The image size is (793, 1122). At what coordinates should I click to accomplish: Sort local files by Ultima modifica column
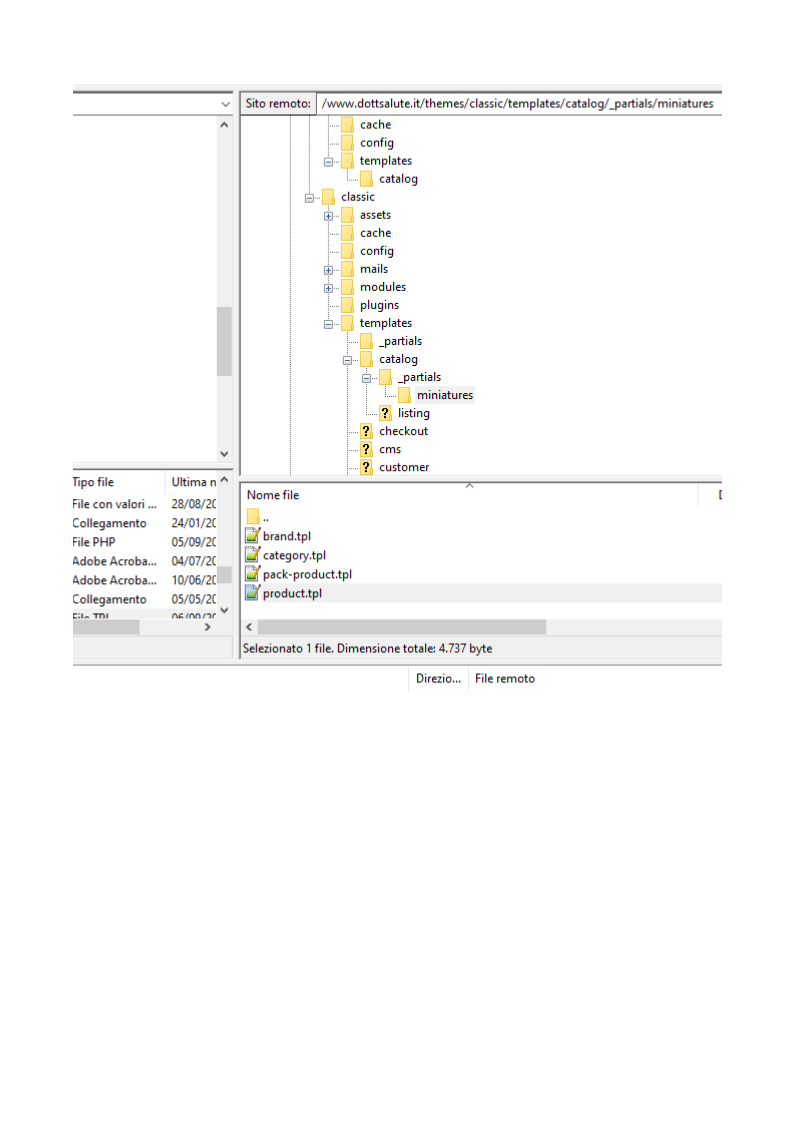click(192, 482)
